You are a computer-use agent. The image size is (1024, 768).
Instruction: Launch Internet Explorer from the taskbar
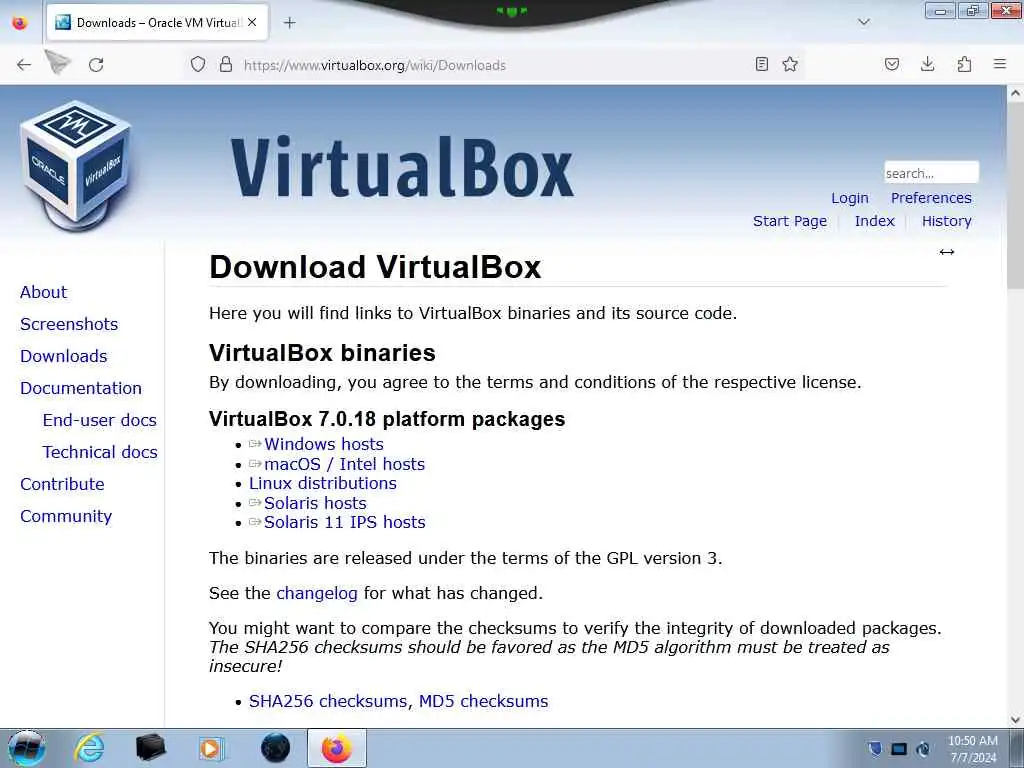89,748
